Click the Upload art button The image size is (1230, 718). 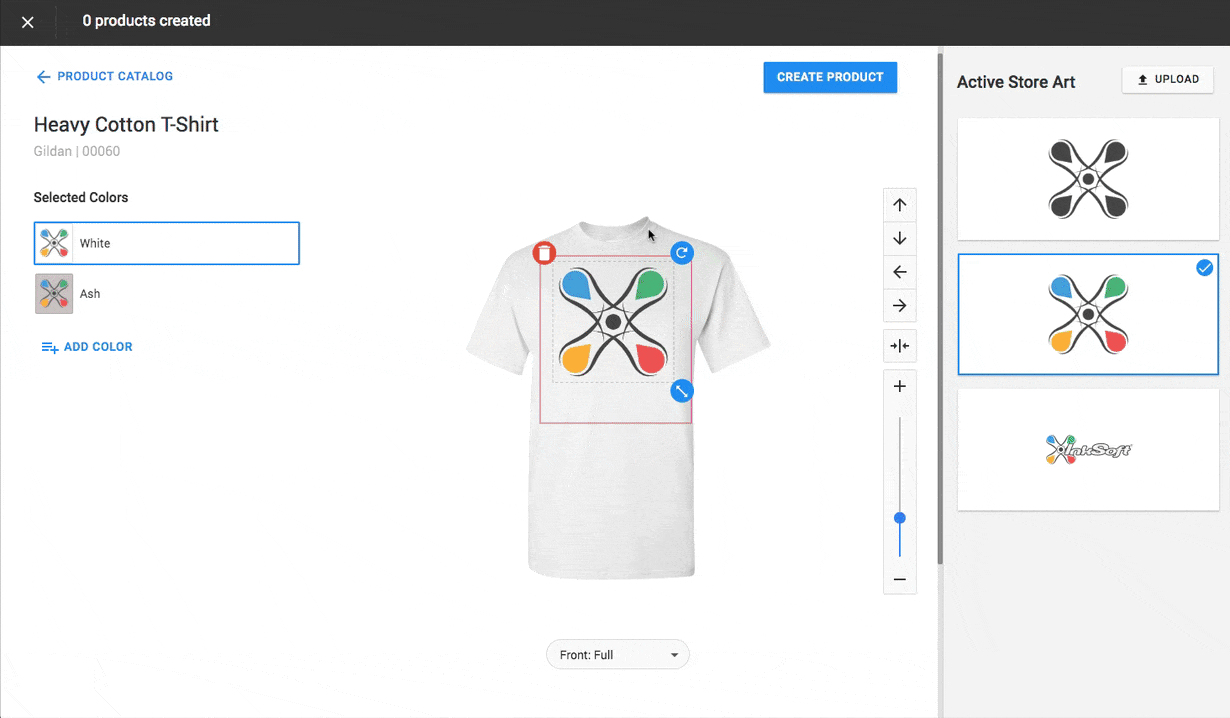pyautogui.click(x=1168, y=80)
